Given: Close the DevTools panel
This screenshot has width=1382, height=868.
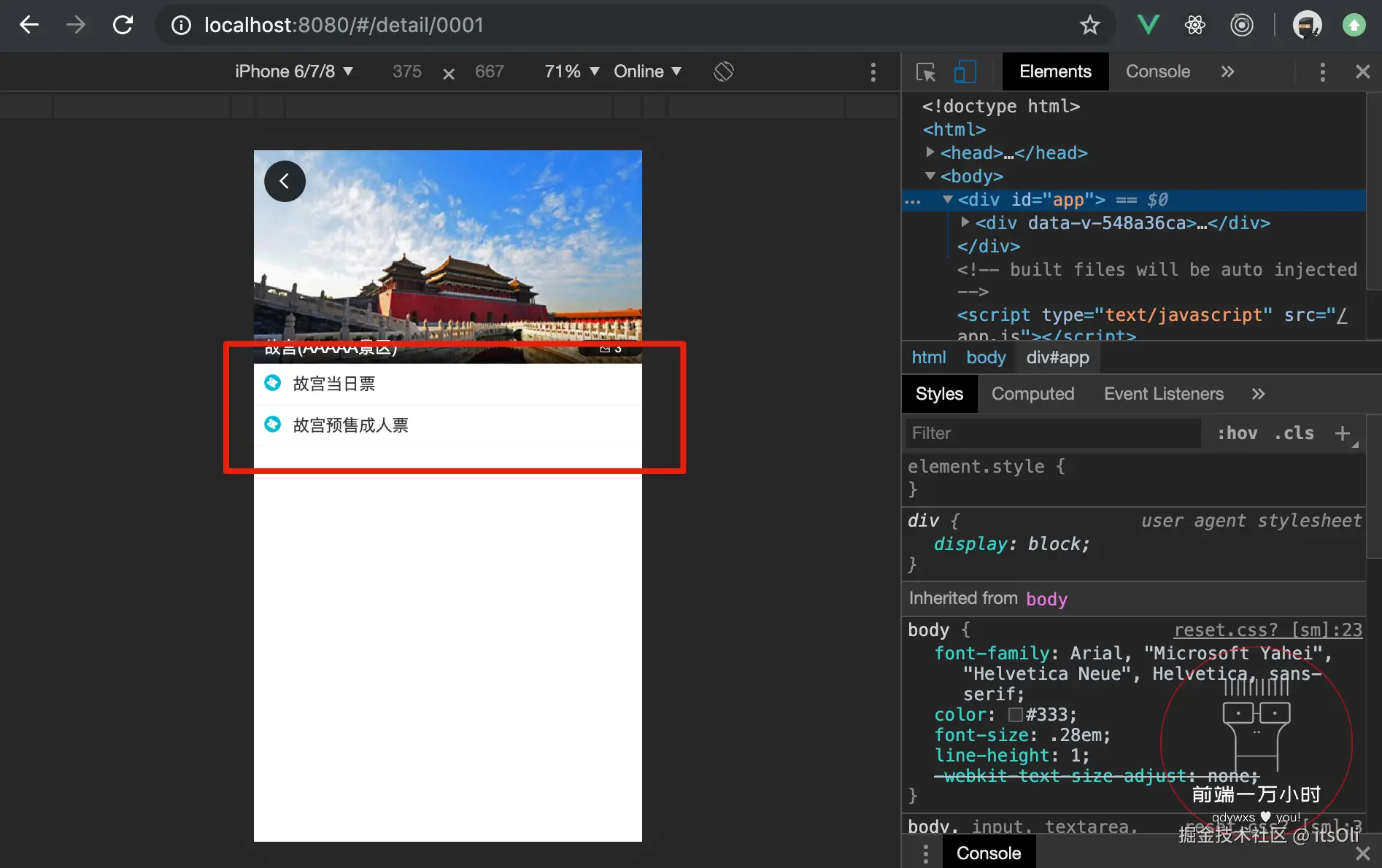Looking at the screenshot, I should coord(1362,71).
